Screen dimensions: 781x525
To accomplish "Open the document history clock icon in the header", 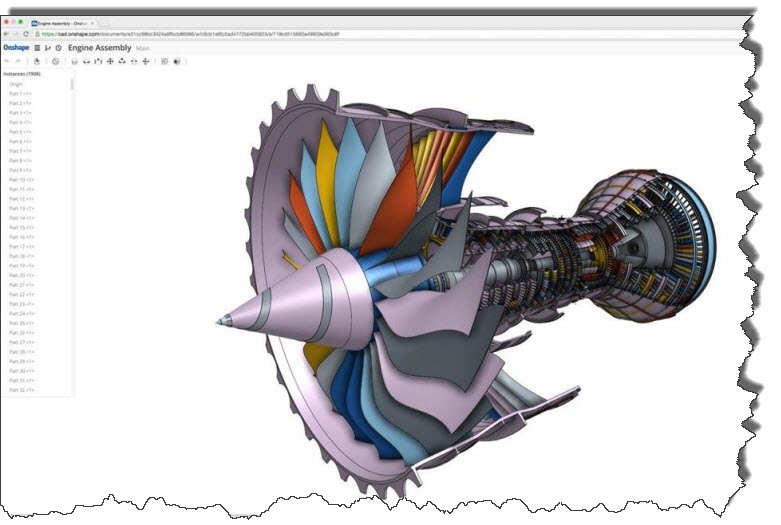I will (x=58, y=47).
